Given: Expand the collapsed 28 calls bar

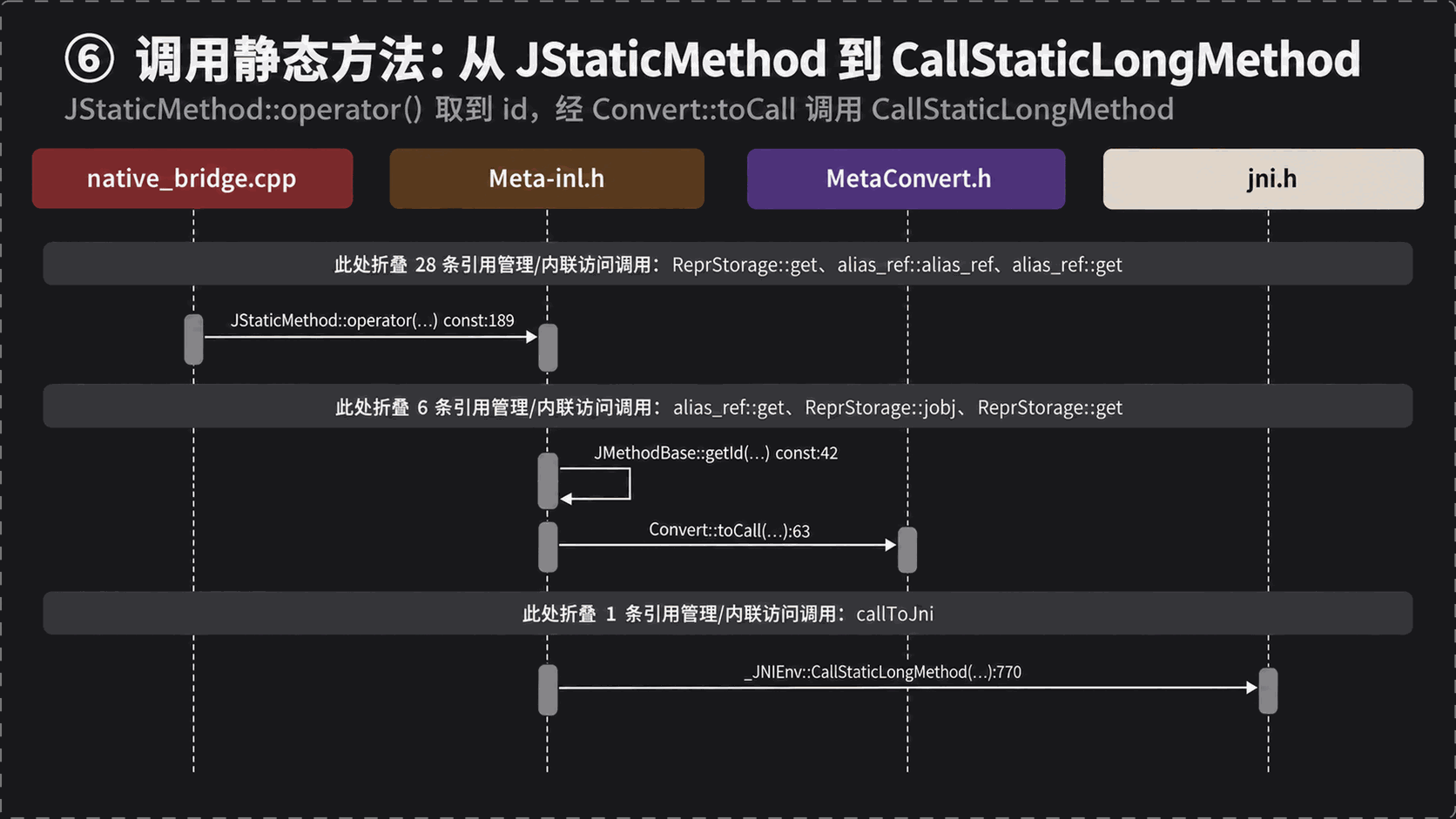Looking at the screenshot, I should pos(728,264).
